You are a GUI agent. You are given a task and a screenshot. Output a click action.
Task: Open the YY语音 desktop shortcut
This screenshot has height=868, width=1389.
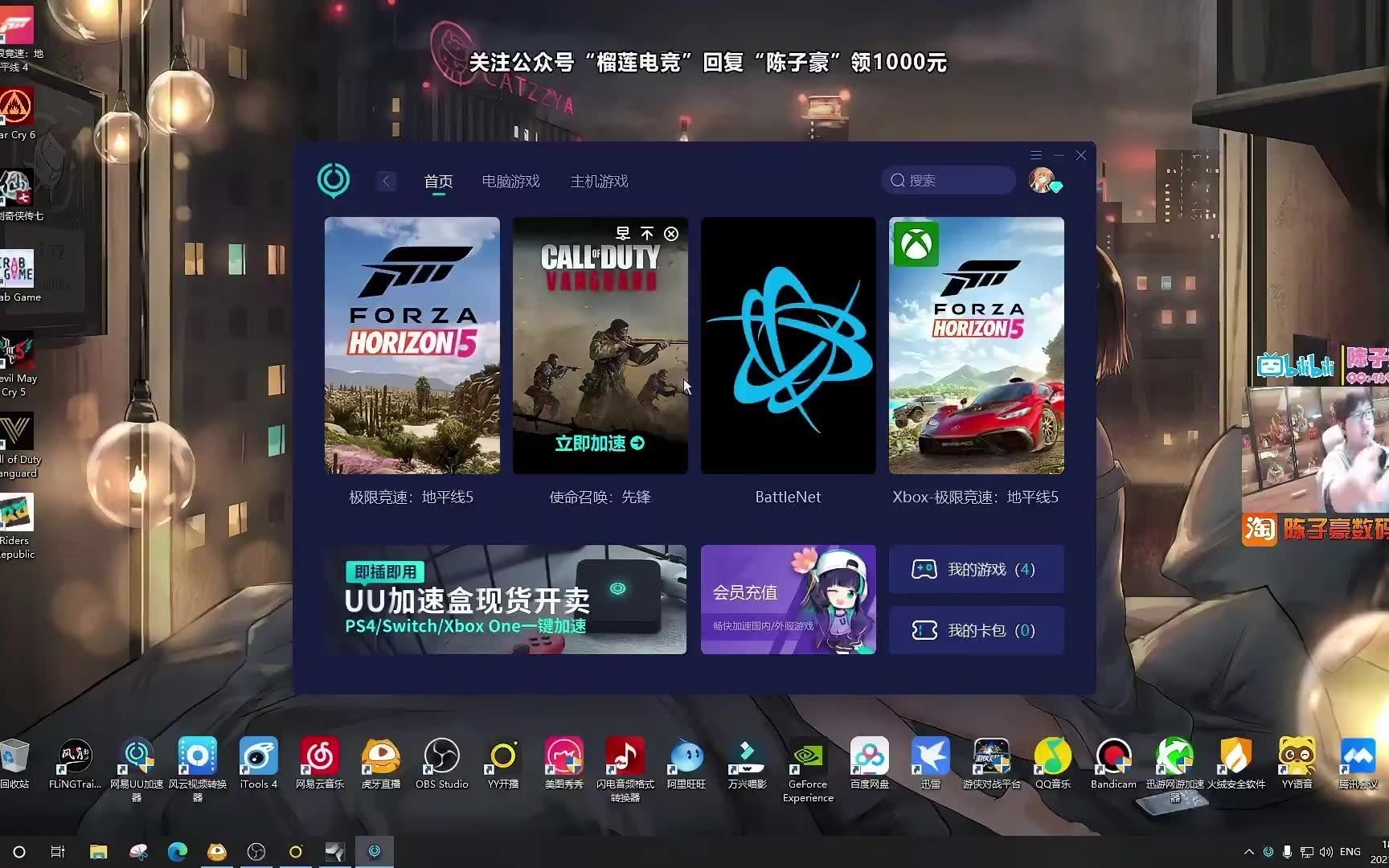tap(1297, 764)
